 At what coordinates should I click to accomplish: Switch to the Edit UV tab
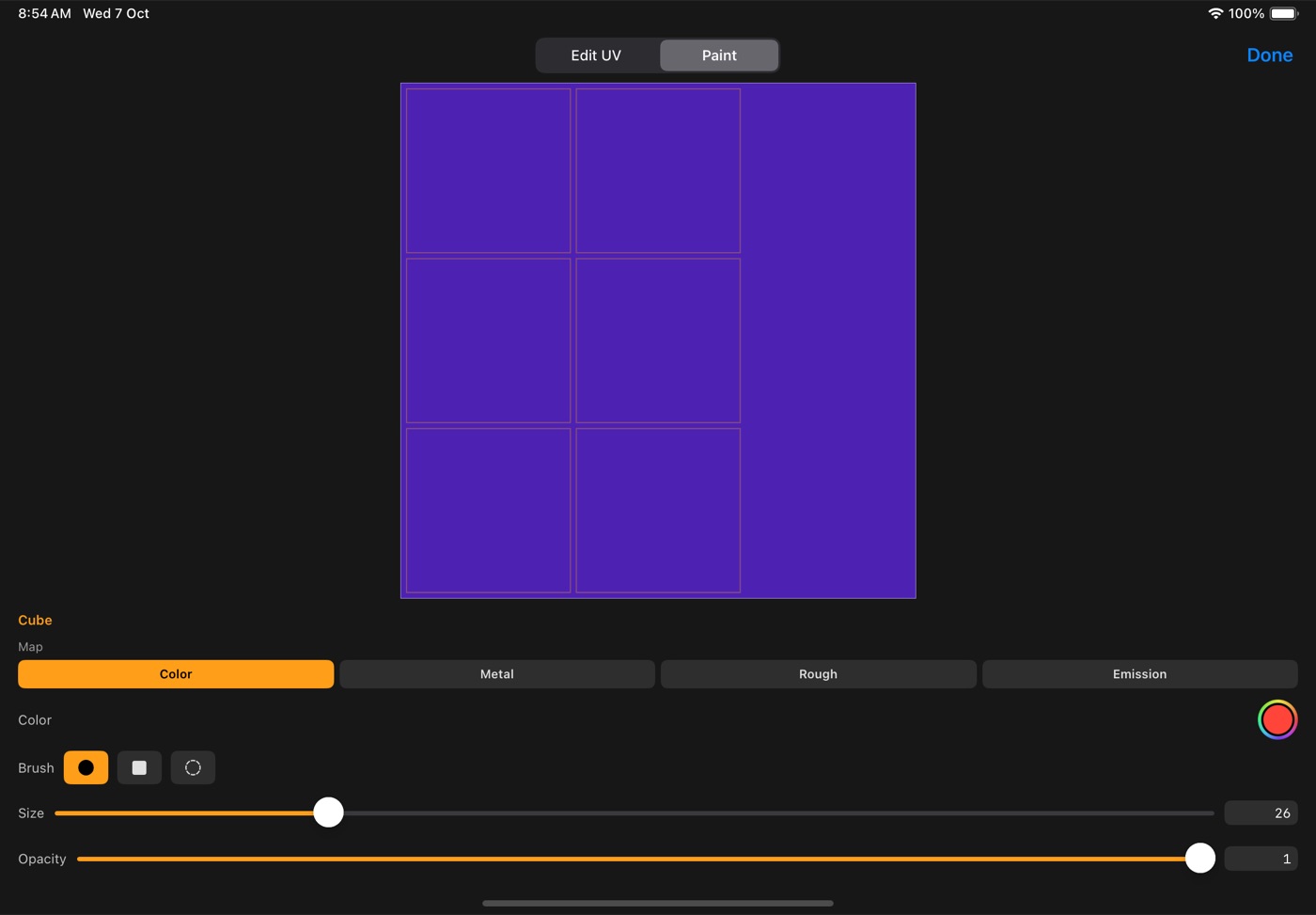point(596,55)
